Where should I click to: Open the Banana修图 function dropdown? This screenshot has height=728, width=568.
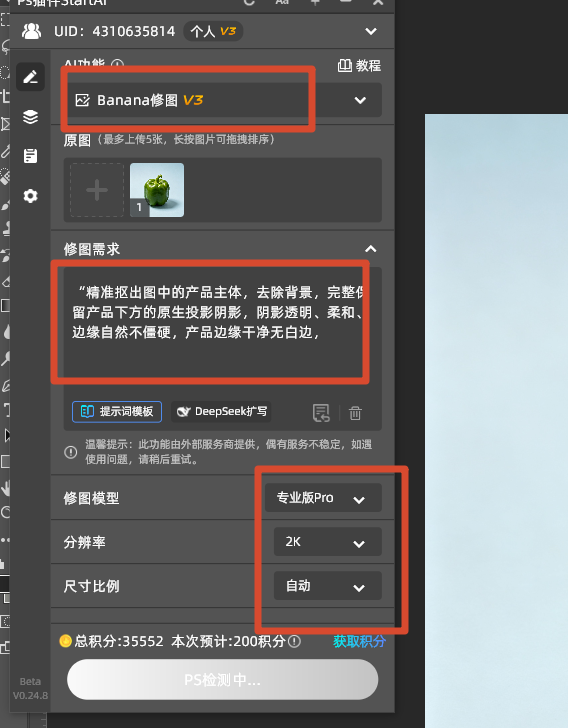tap(223, 100)
